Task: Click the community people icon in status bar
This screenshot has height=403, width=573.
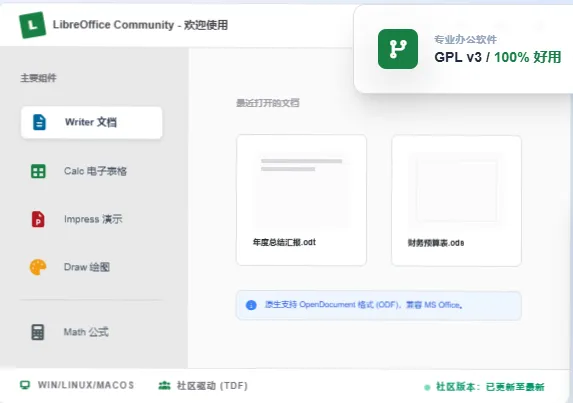Action: 164,385
